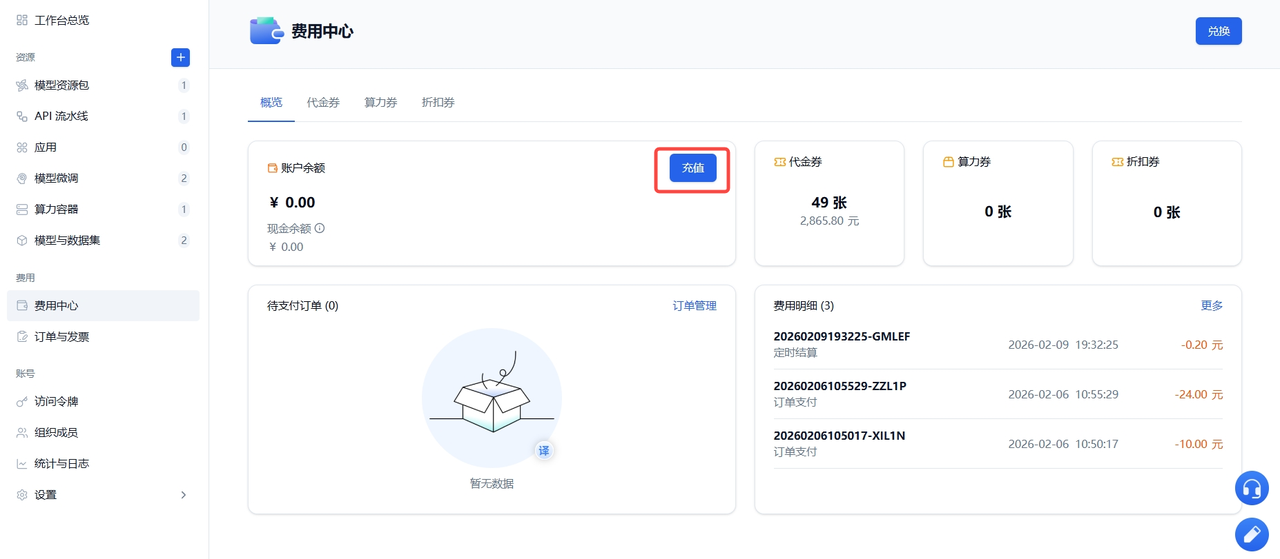1280x559 pixels.
Task: Click the 模型资源包 sidebar icon
Action: [x=22, y=85]
